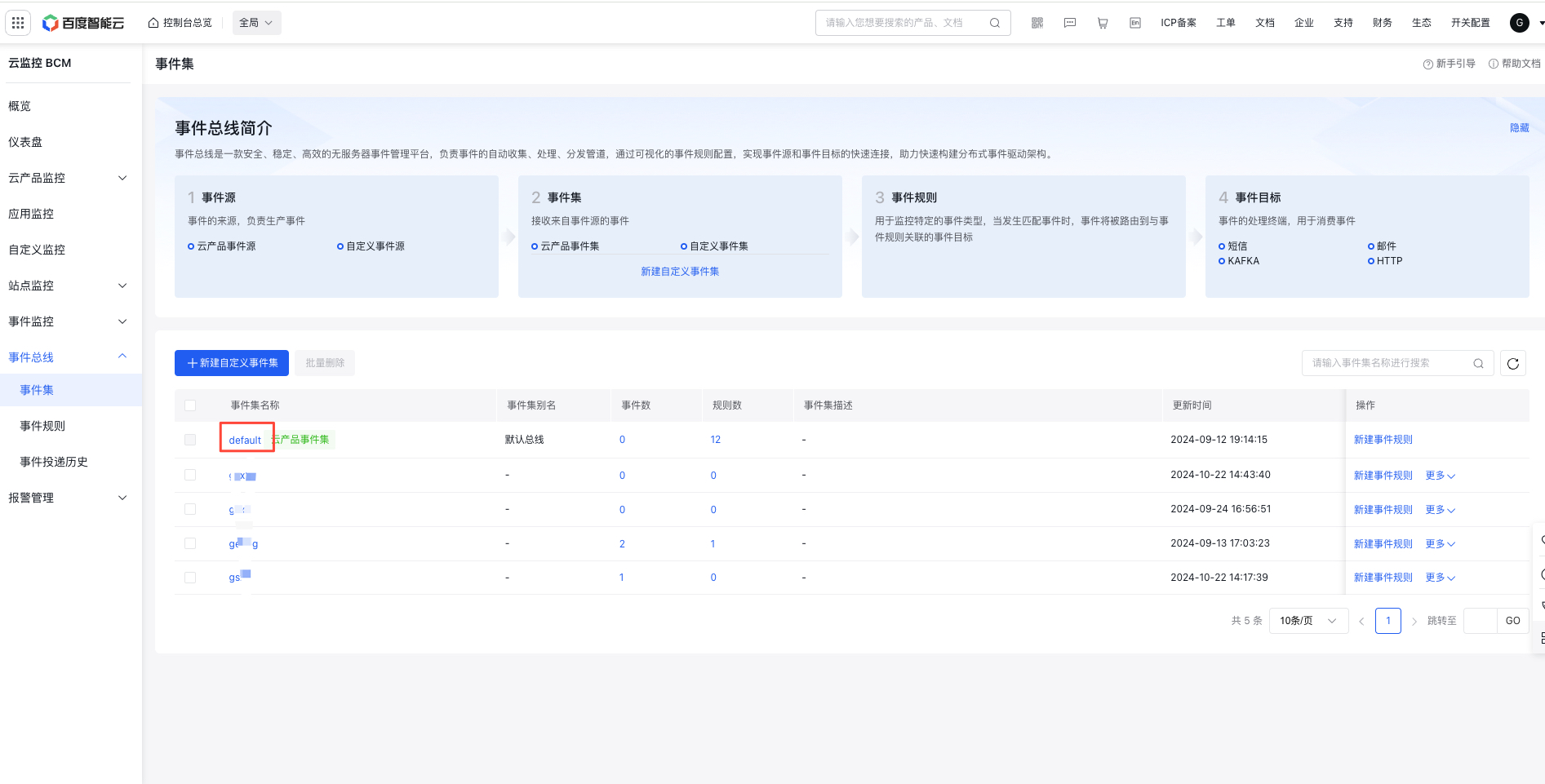Click 新建事件规则 for default row
1545x784 pixels.
tap(1383, 440)
